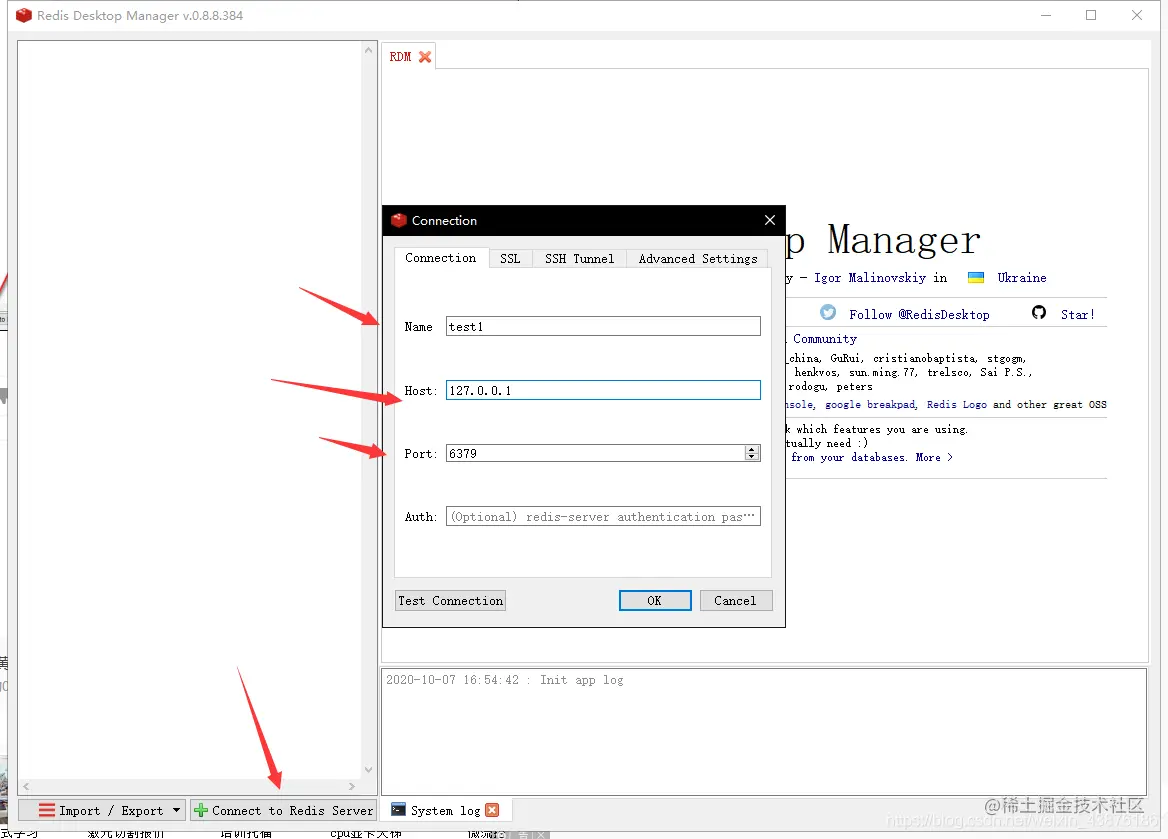This screenshot has width=1168, height=839.
Task: Click the green plus Connect icon
Action: click(200, 810)
